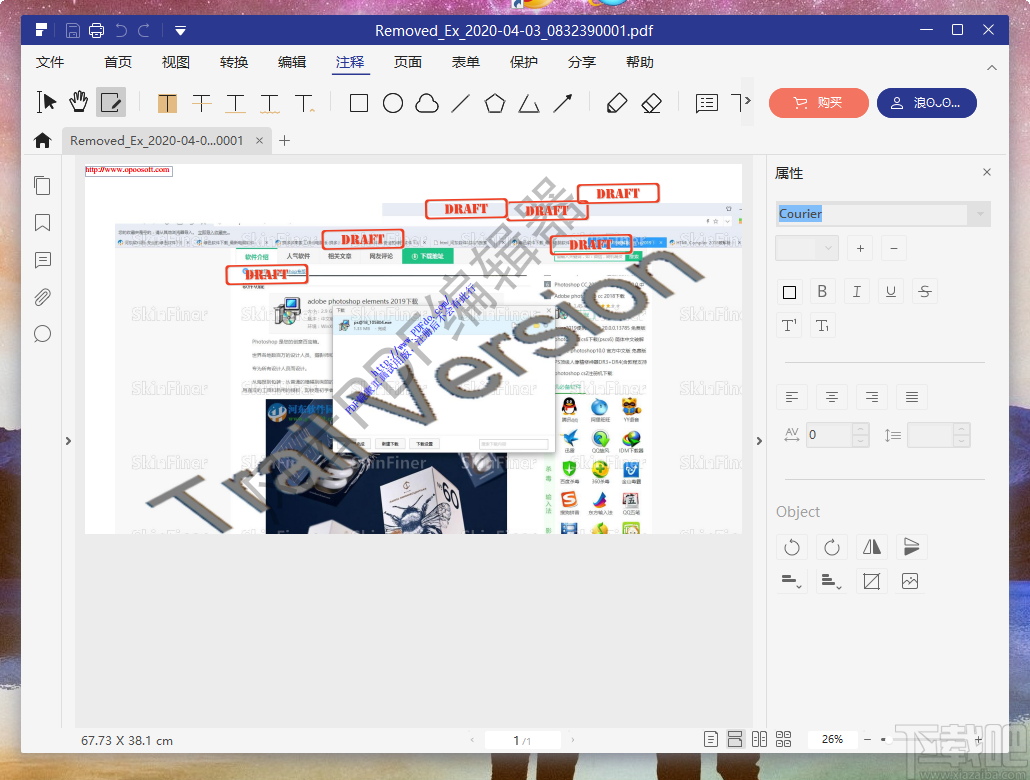The height and width of the screenshot is (780, 1030).
Task: Increase font size with plus button
Action: click(x=860, y=248)
